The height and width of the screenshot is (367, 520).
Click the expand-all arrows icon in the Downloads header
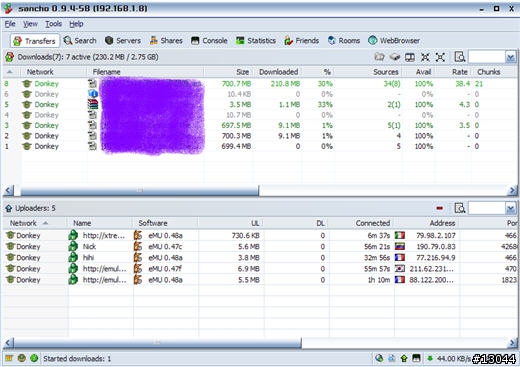coord(440,57)
